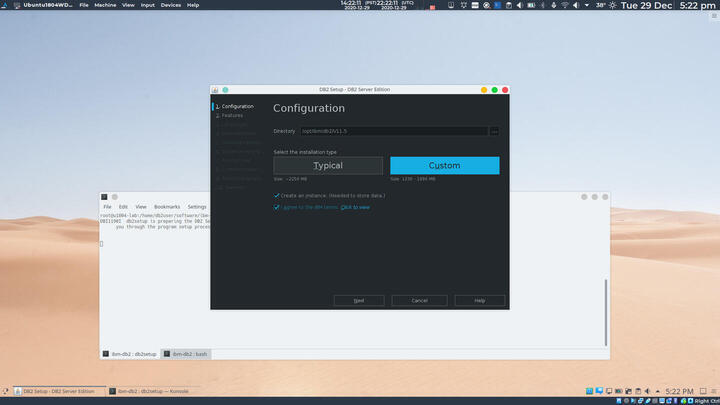Image resolution: width=720 pixels, height=405 pixels.
Task: Click the installation Directory path field
Action: click(x=394, y=131)
